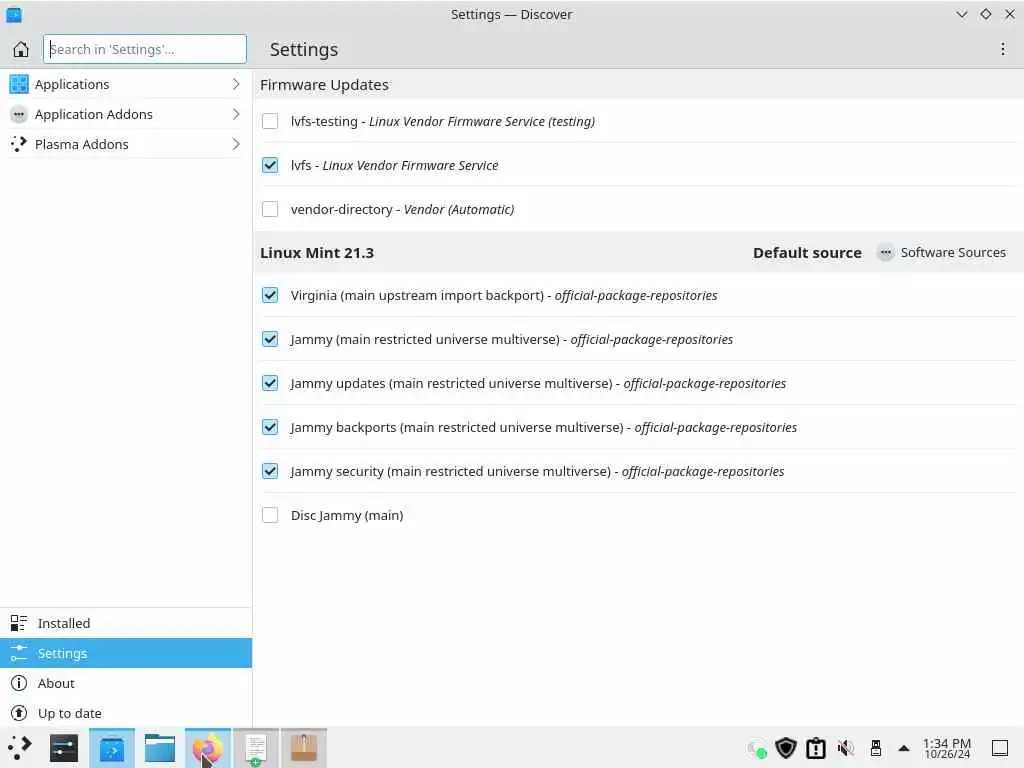The height and width of the screenshot is (768, 1024).
Task: Click the About info icon
Action: click(x=19, y=683)
